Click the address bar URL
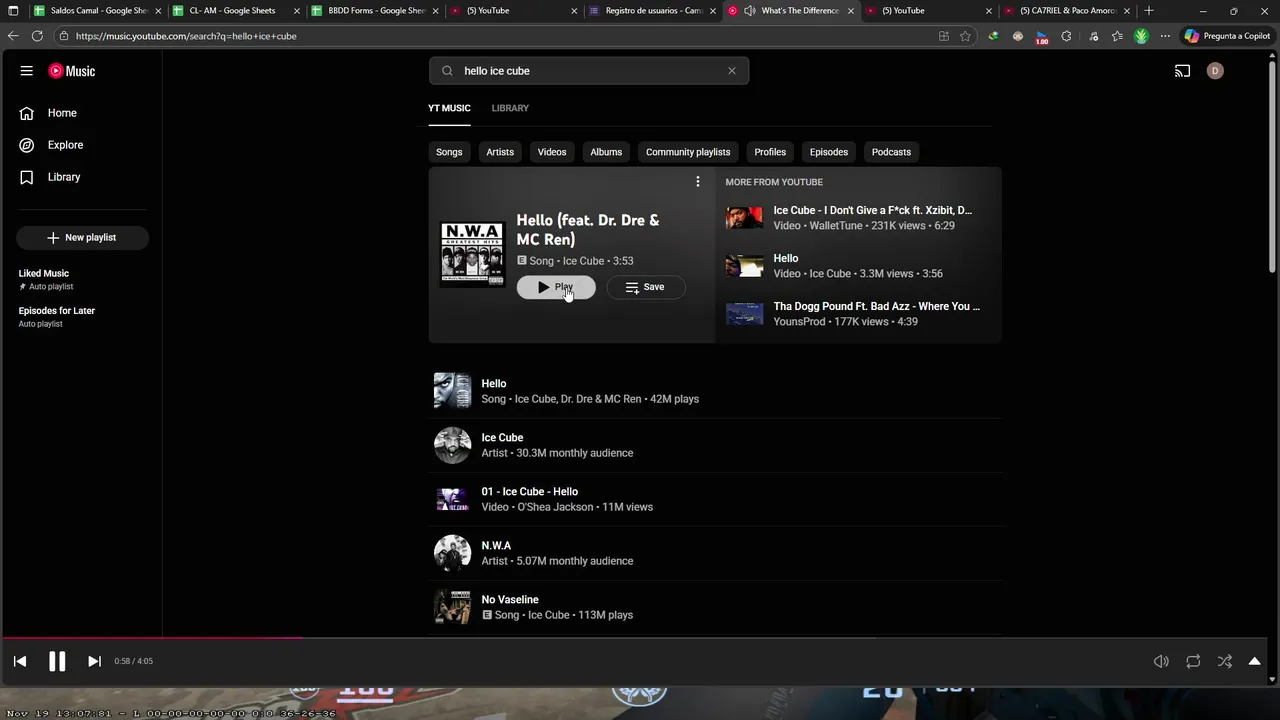 186,36
